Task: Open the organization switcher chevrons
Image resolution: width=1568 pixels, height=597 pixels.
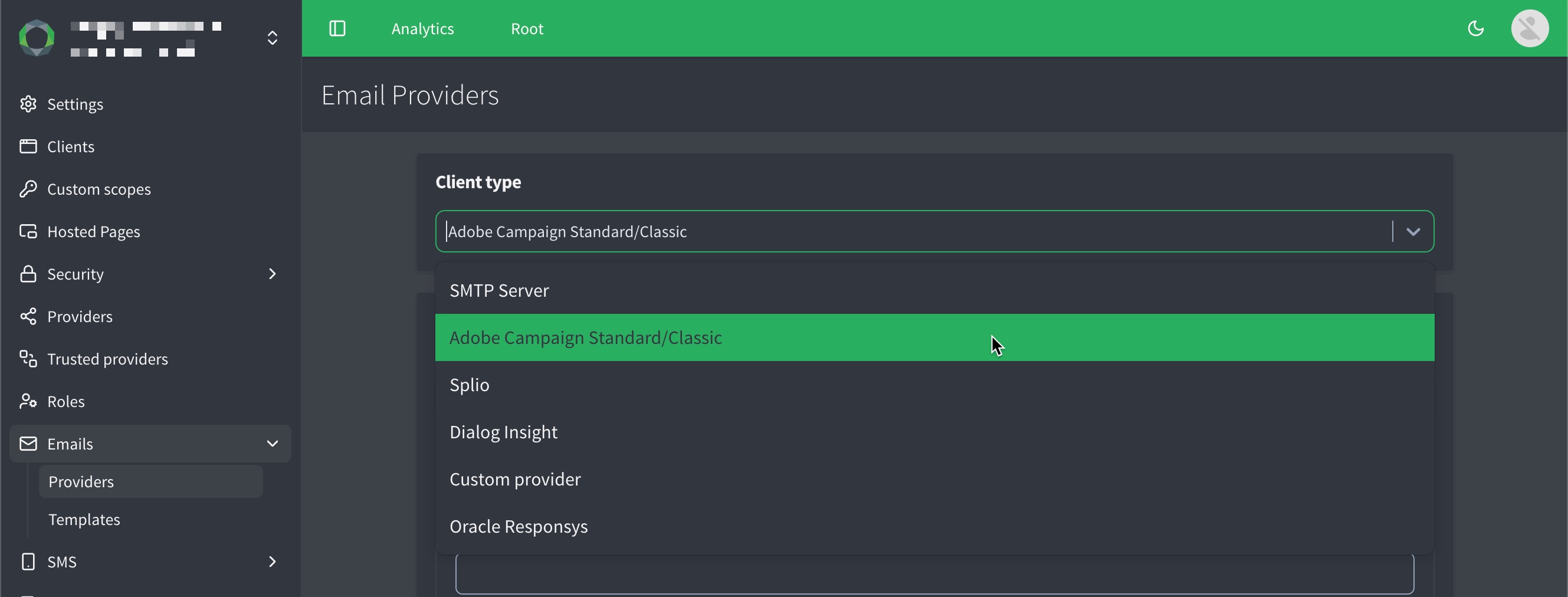Action: coord(273,38)
